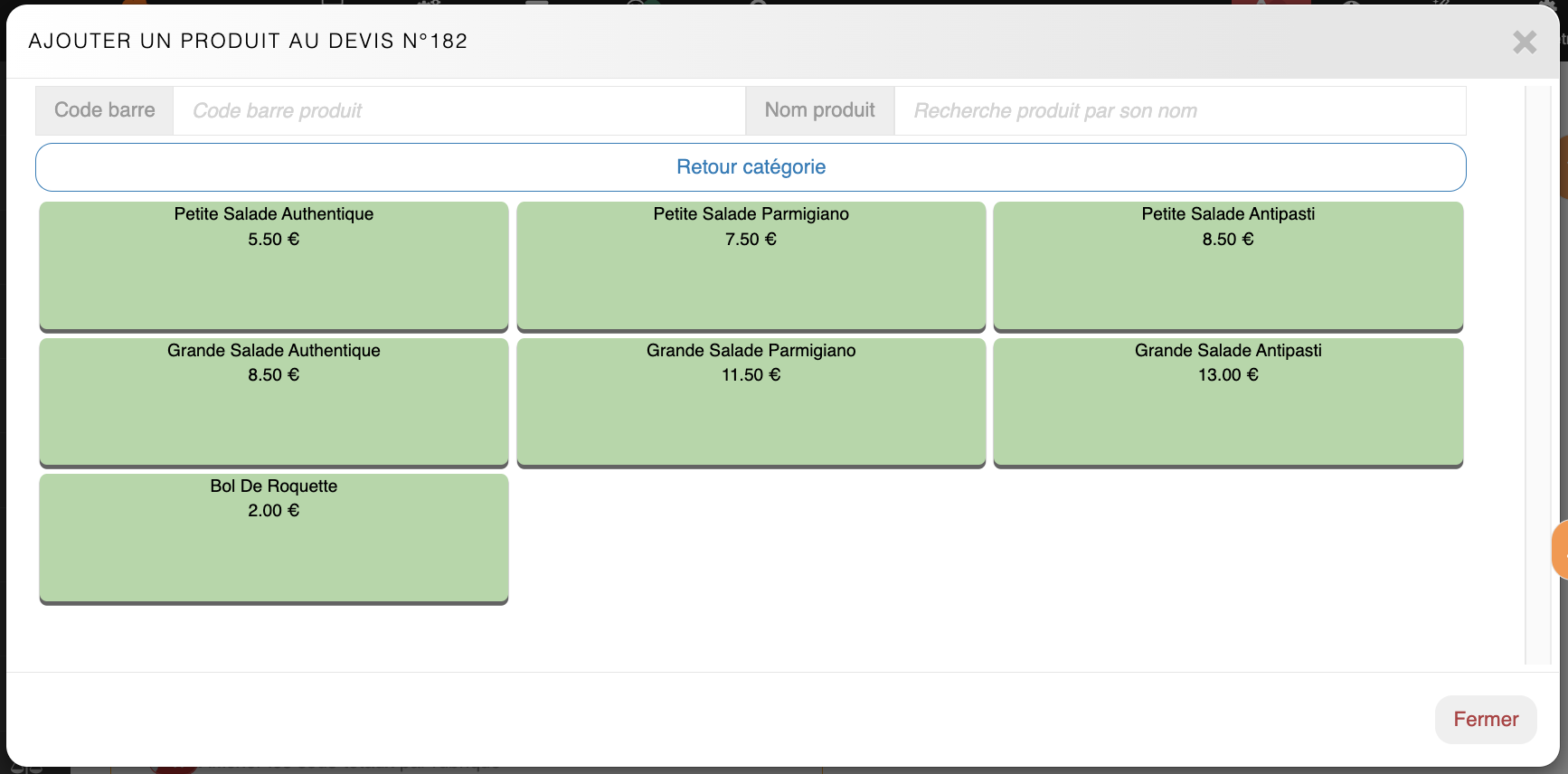This screenshot has height=774, width=1568.
Task: Focus the product name search field
Action: [1179, 111]
